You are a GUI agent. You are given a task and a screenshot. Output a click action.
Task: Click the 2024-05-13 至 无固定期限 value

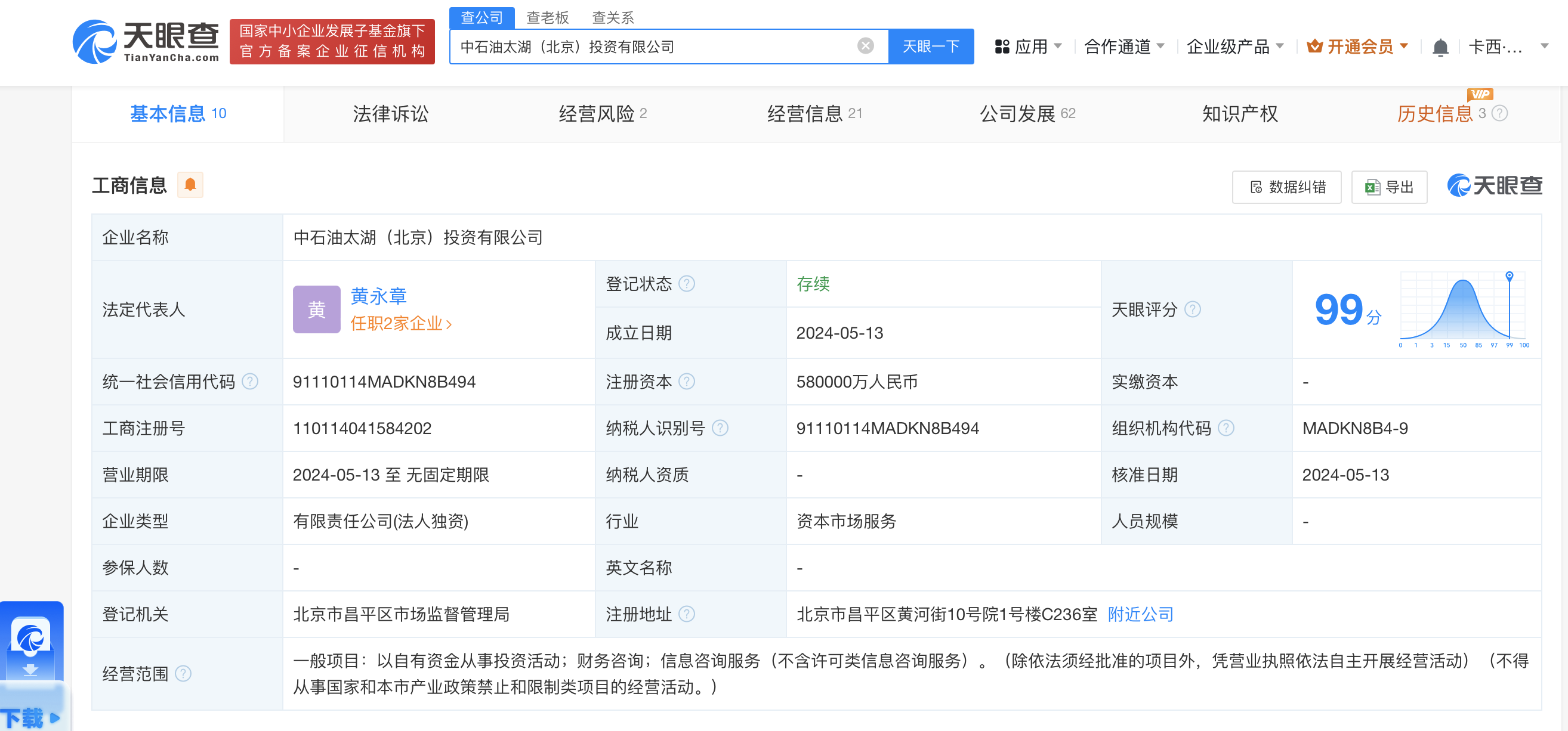[391, 475]
